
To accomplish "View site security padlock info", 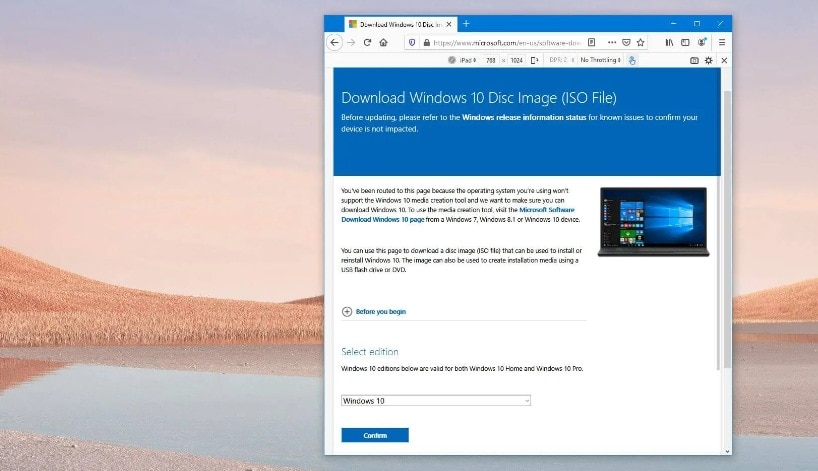I will coord(427,43).
